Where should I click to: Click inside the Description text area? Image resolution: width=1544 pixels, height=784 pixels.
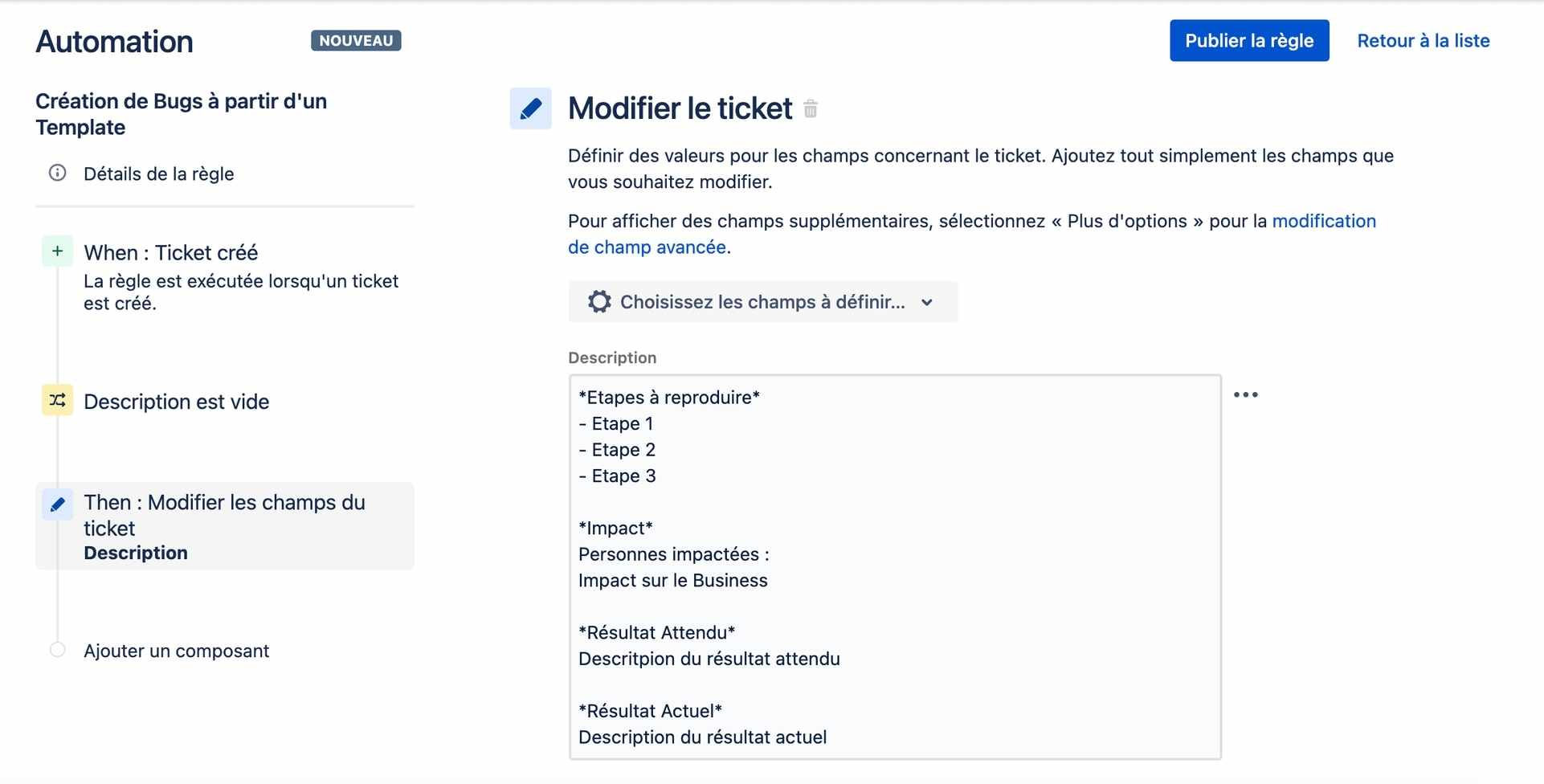pyautogui.click(x=894, y=566)
